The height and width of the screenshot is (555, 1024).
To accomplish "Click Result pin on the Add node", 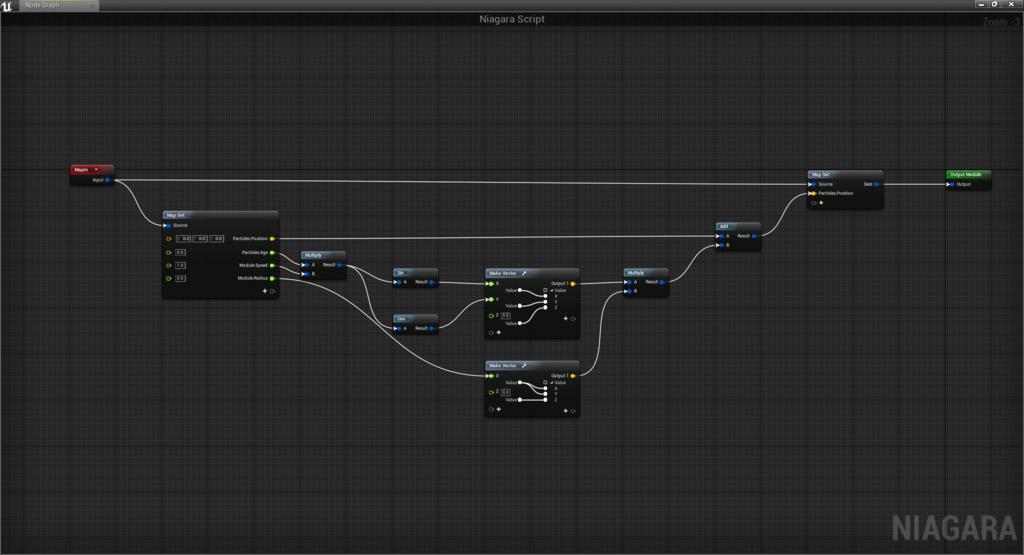I will [x=754, y=236].
